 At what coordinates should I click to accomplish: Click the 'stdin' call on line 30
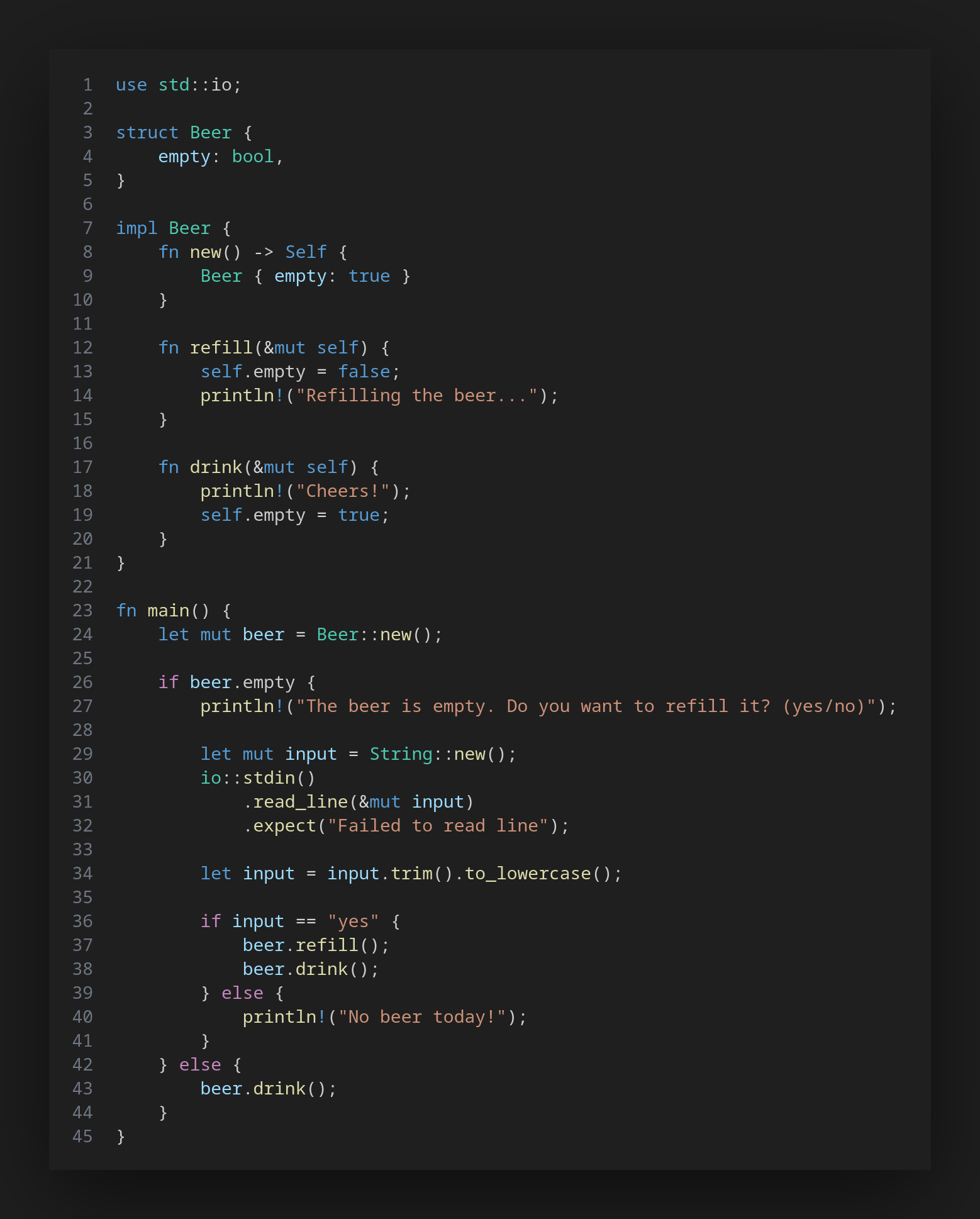coord(269,778)
